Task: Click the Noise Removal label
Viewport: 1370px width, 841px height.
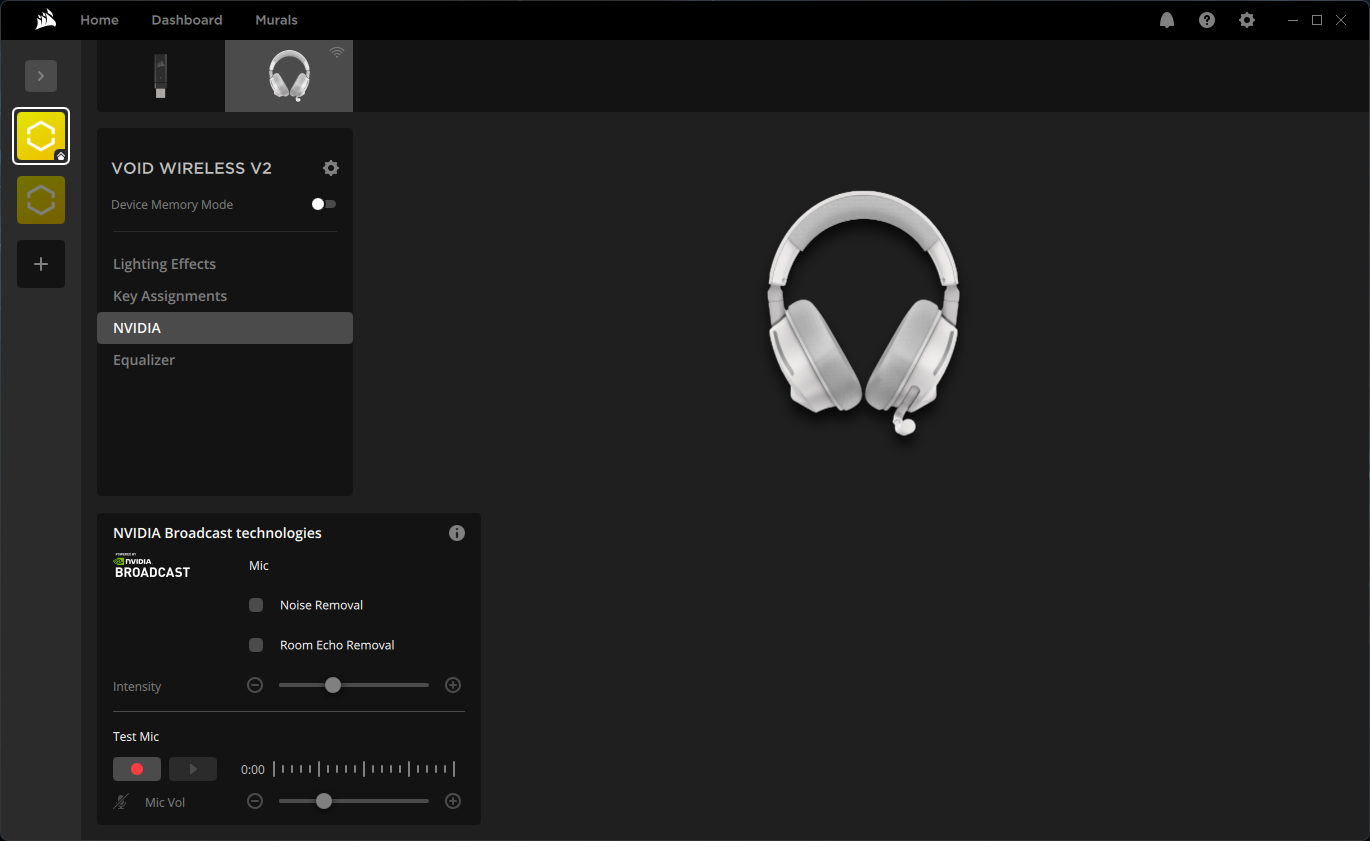Action: [321, 605]
